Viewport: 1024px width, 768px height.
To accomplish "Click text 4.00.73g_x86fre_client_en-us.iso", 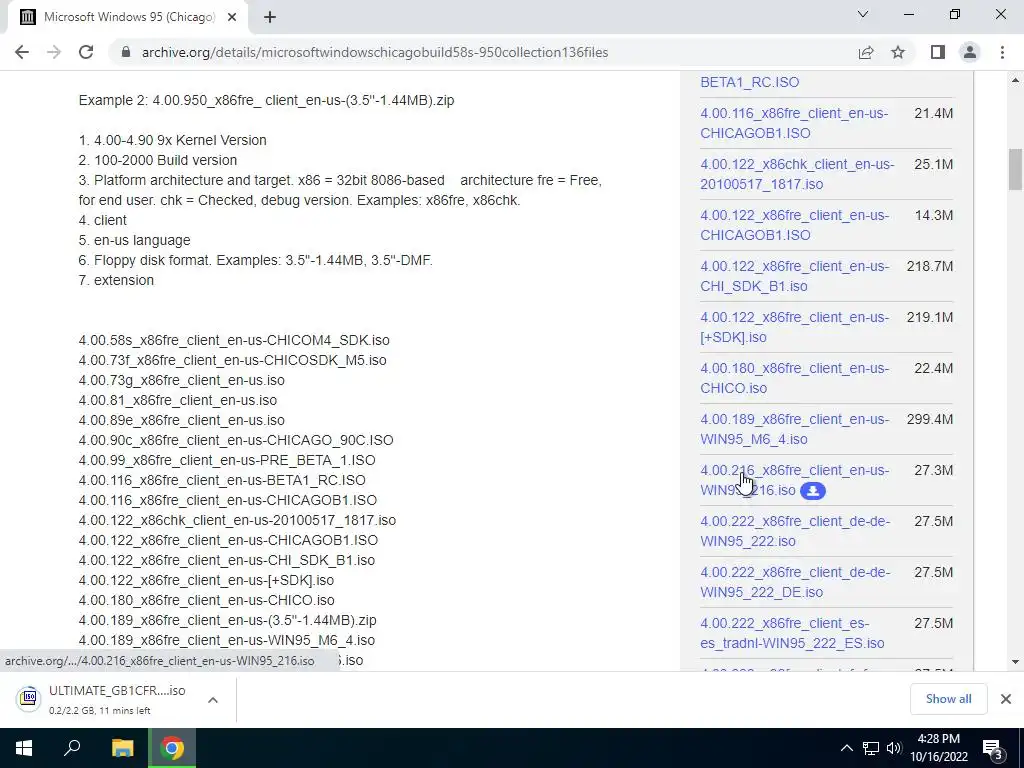I will (182, 380).
